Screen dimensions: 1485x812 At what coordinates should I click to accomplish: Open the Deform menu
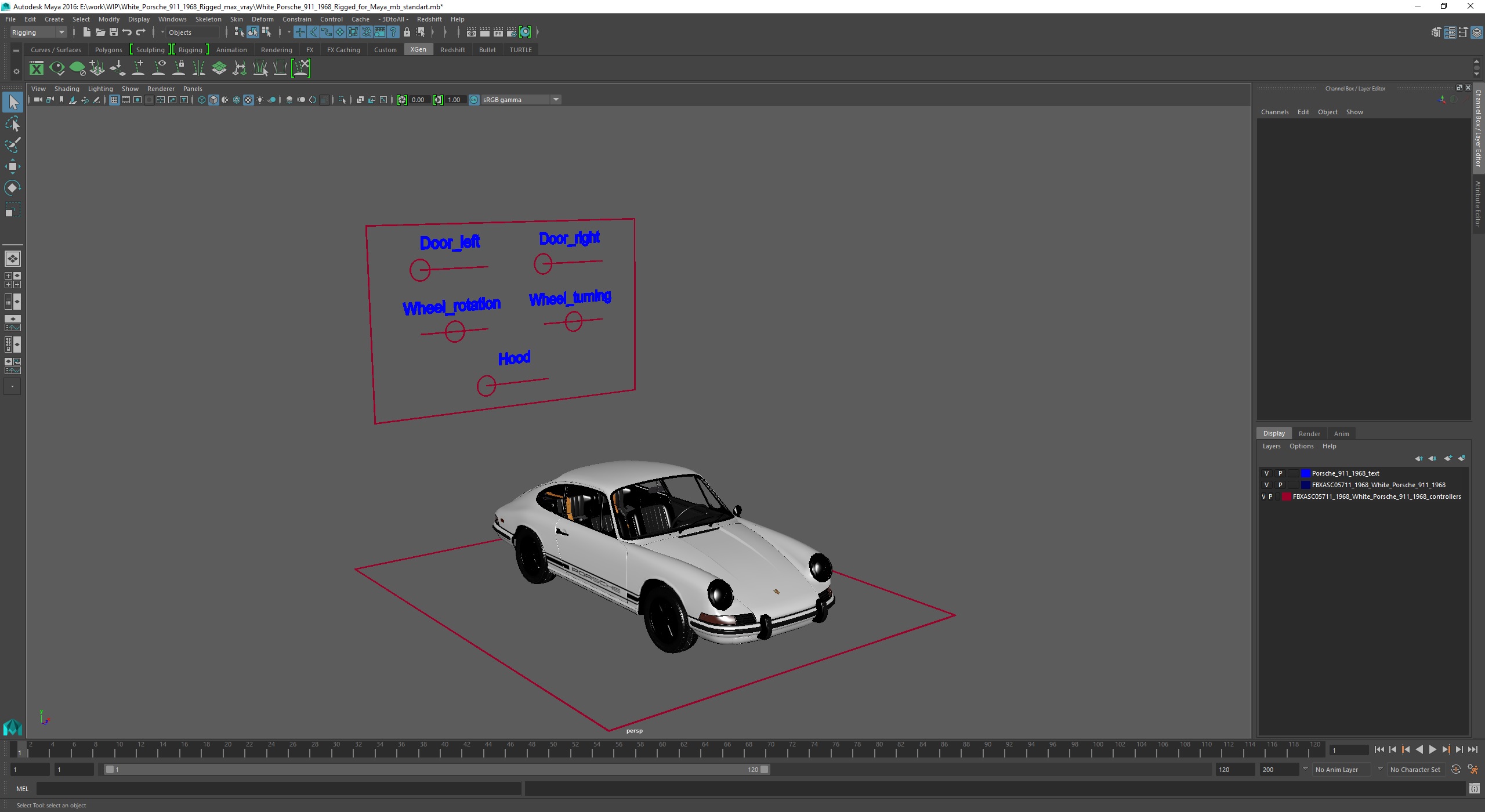point(262,19)
